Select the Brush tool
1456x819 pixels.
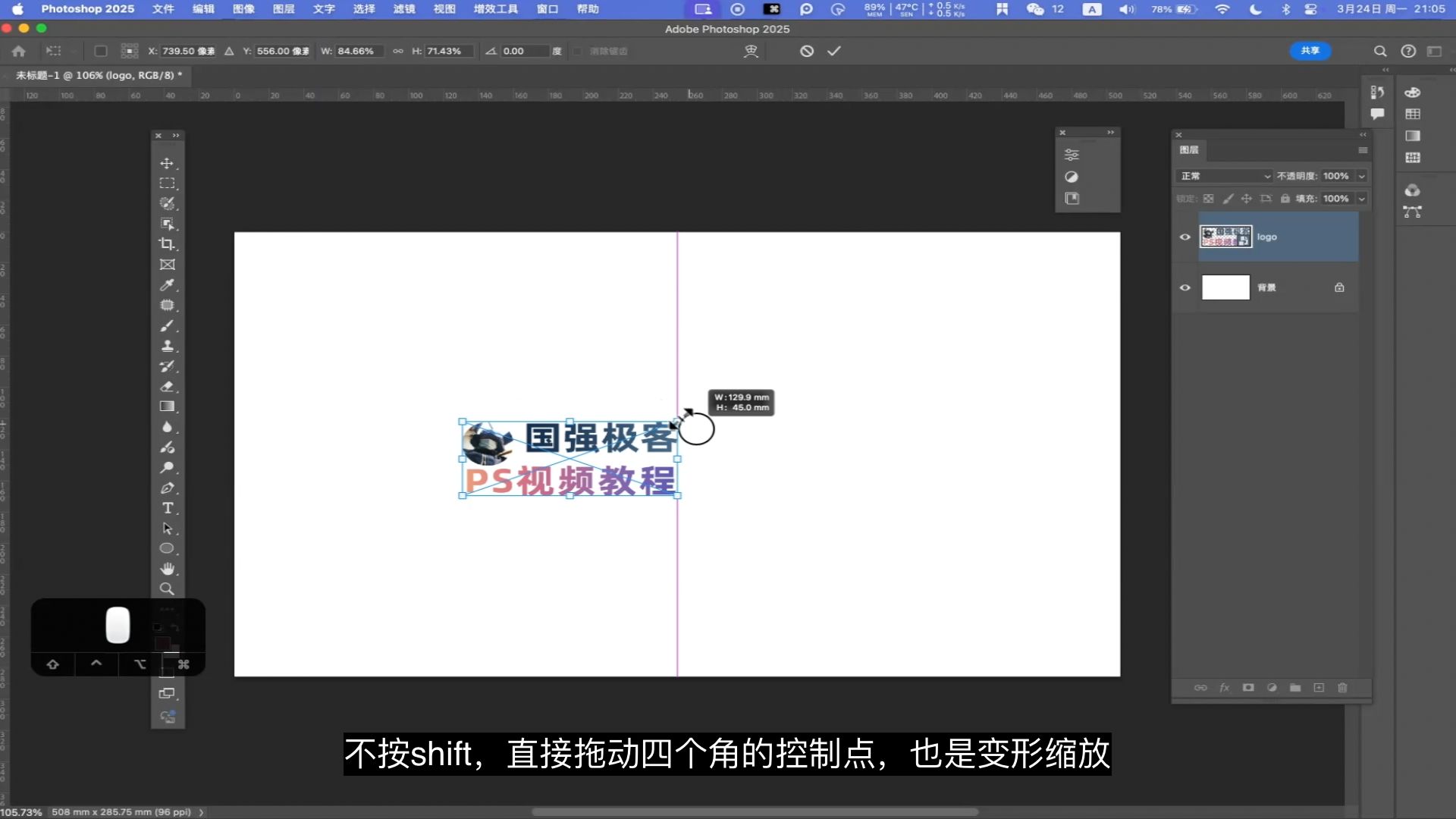(167, 326)
